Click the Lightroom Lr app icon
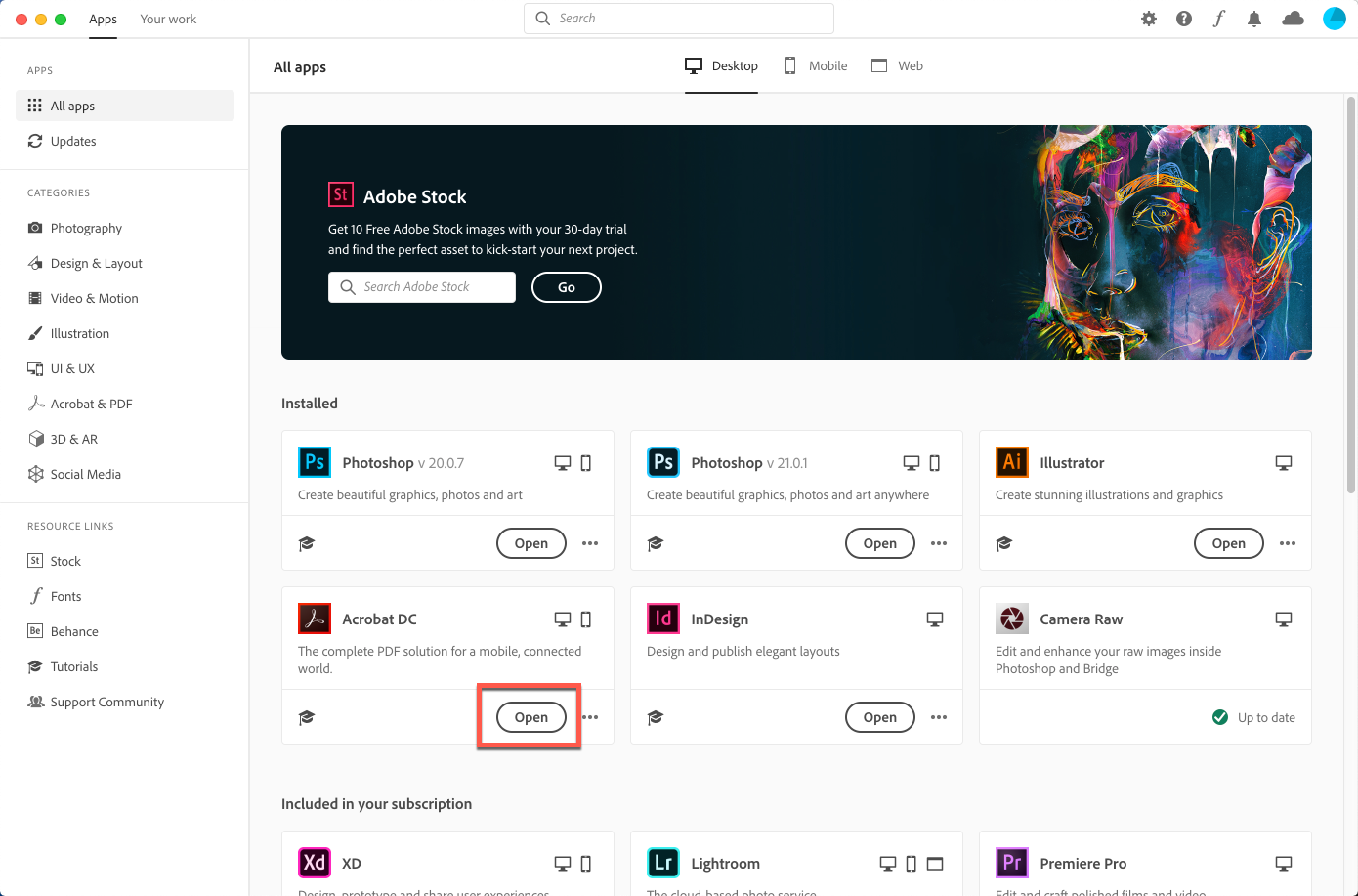The image size is (1358, 896). pos(663,863)
